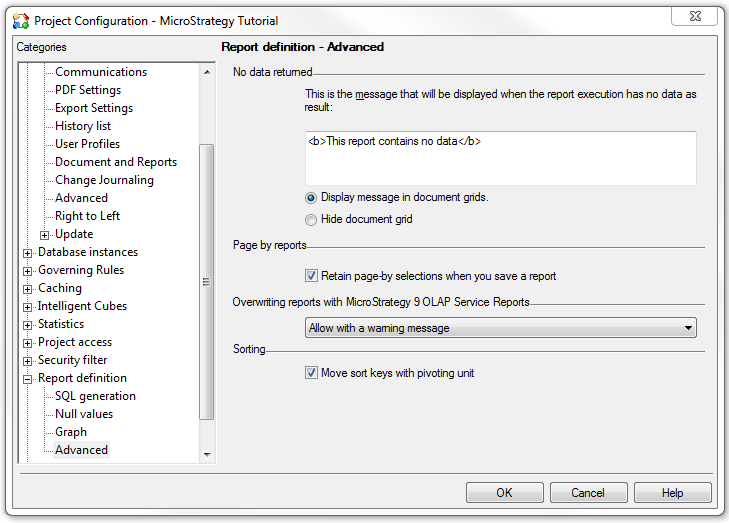
Task: Expand the Caching category
Action: 27,289
